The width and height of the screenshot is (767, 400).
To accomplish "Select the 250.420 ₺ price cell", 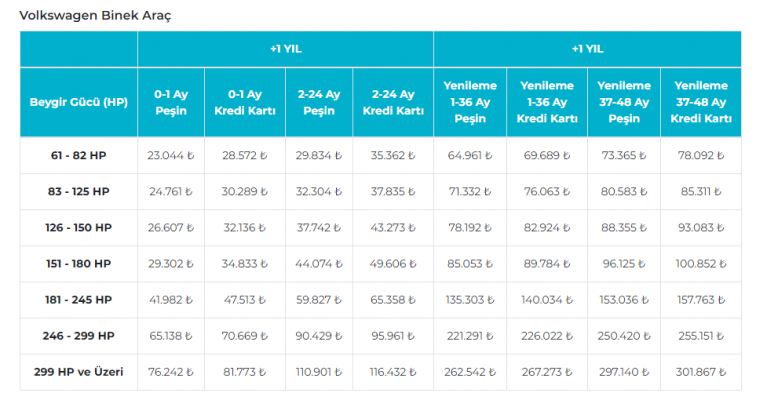I will click(x=624, y=336).
